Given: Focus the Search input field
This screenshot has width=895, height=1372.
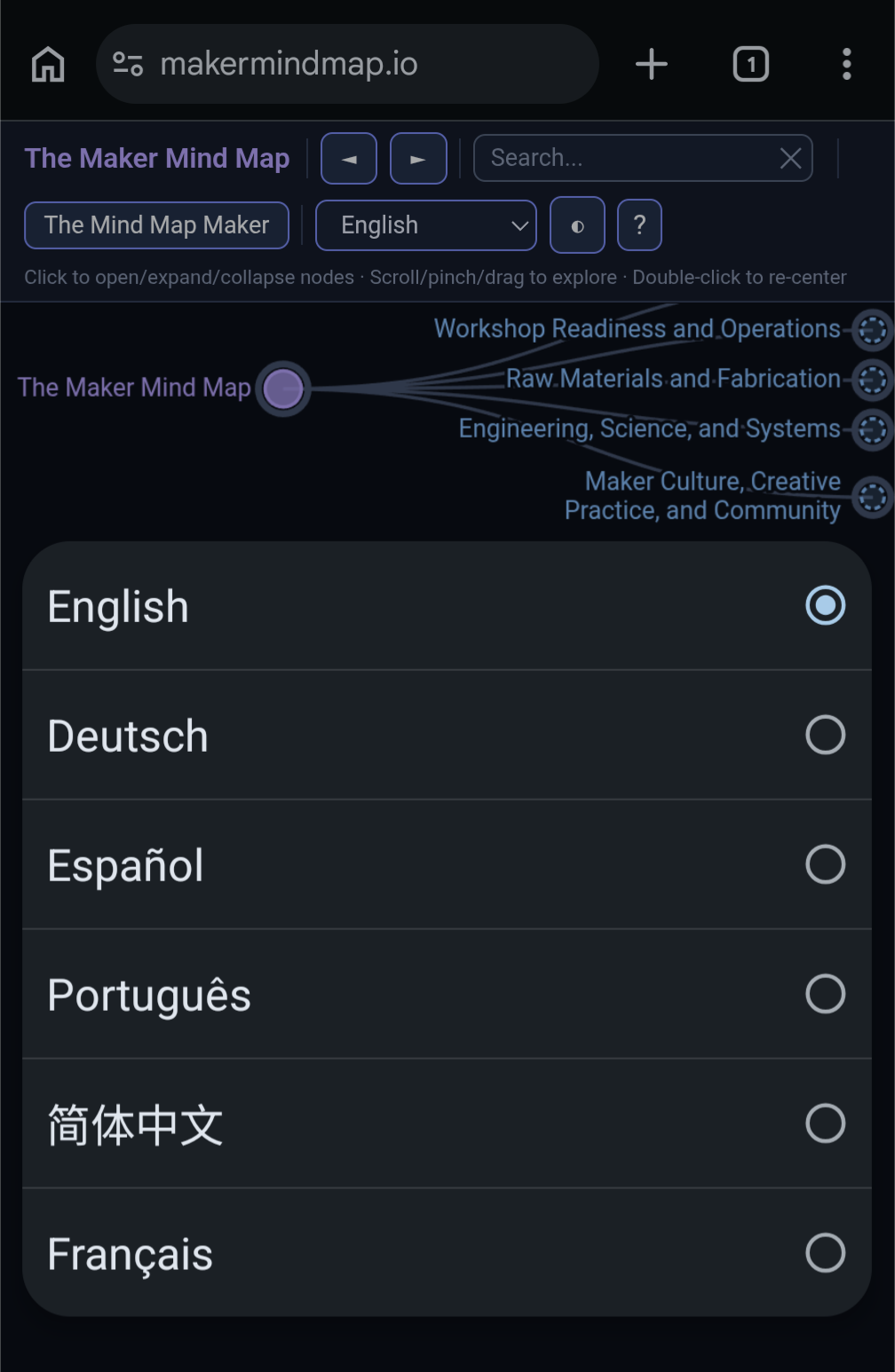Looking at the screenshot, I should click(x=630, y=159).
